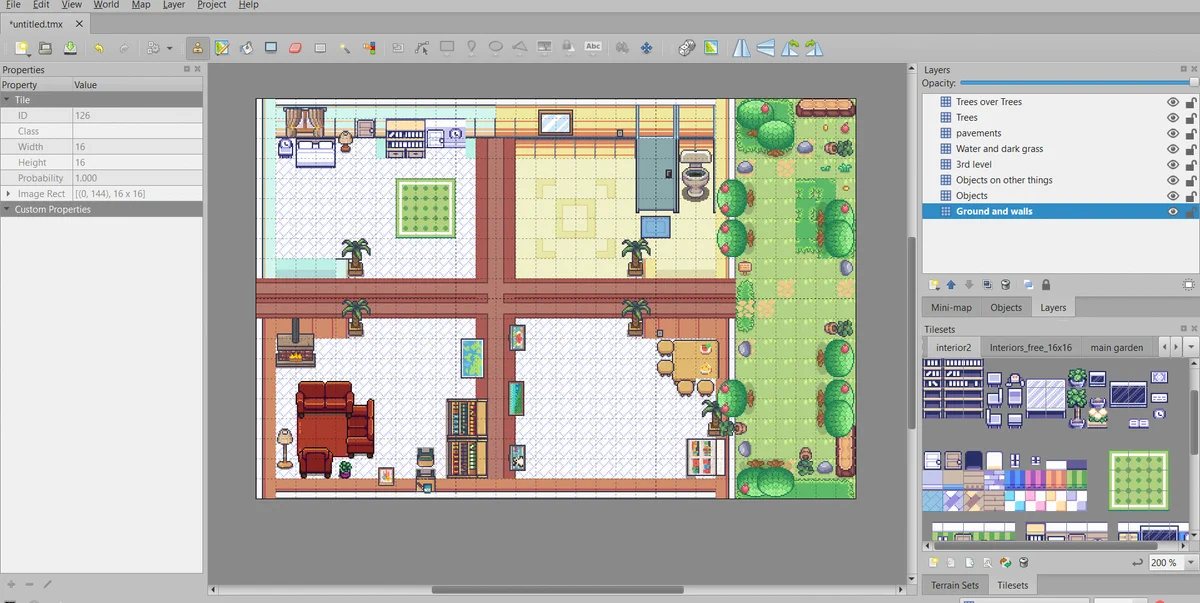Viewport: 1200px width, 603px height.
Task: Click the Save toolbar icon
Action: click(x=70, y=47)
